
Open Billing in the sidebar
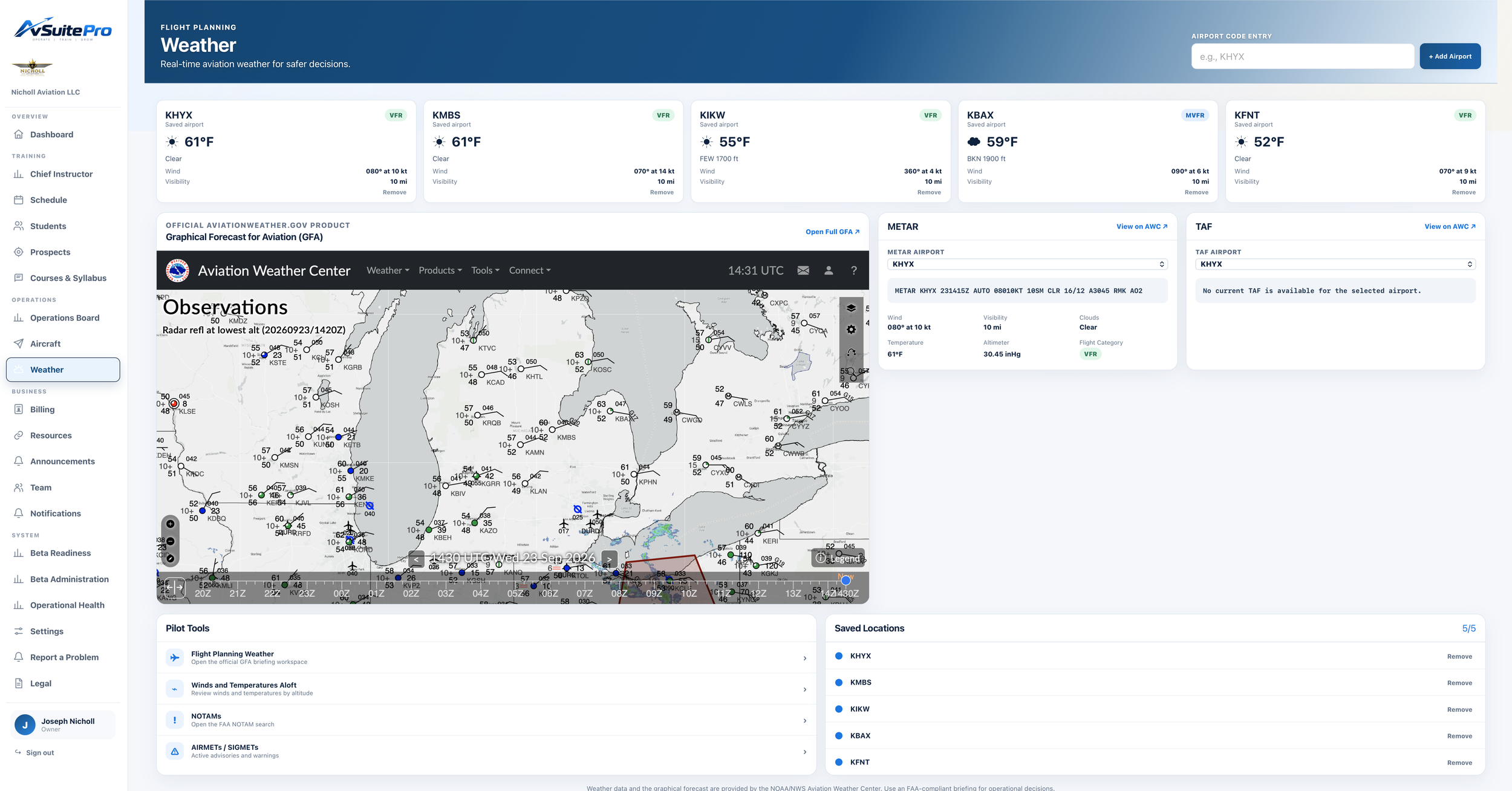[63, 409]
